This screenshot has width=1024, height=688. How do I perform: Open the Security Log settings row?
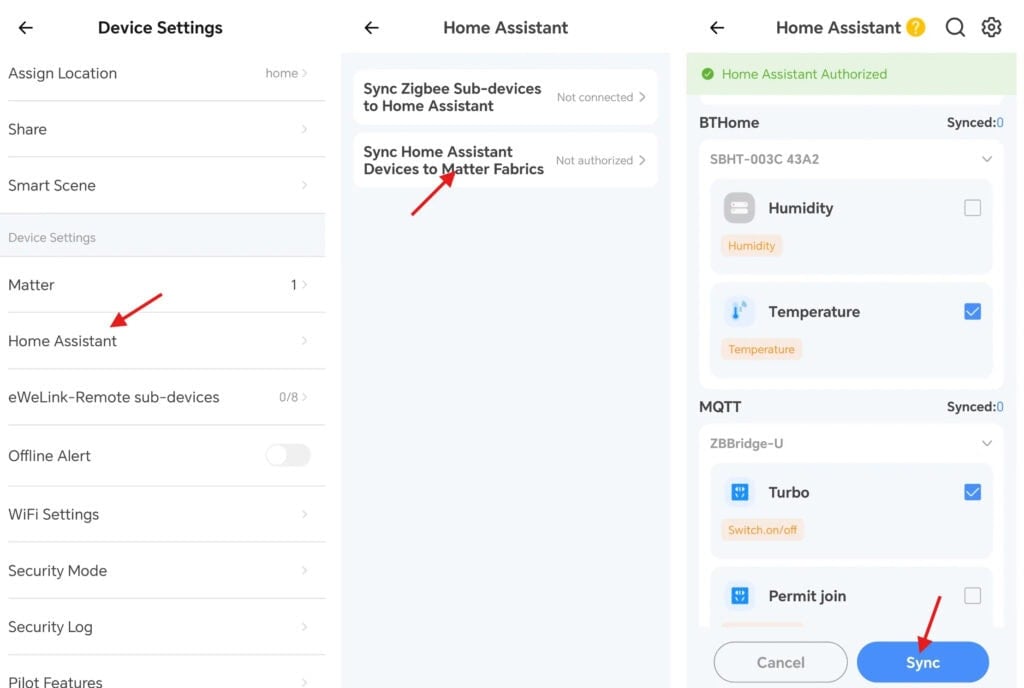(165, 627)
